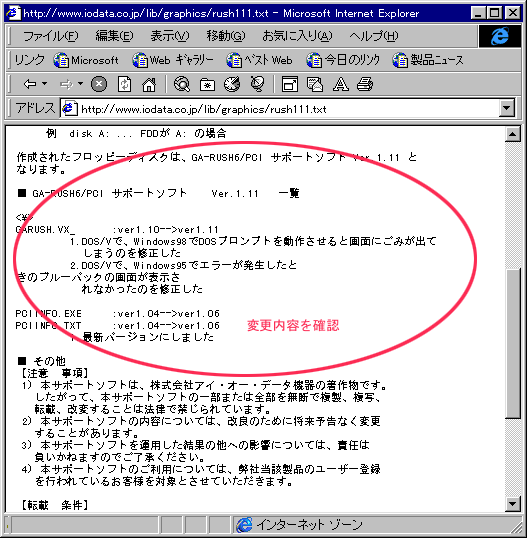
Task: Open the ファイル(F) menu
Action: tap(50, 36)
